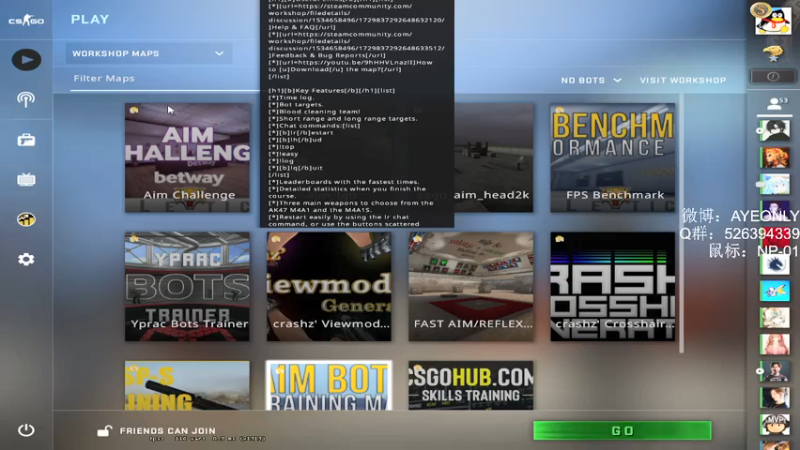Click the clock icon under rank badge
Image resolution: width=800 pixels, height=450 pixels.
773,77
